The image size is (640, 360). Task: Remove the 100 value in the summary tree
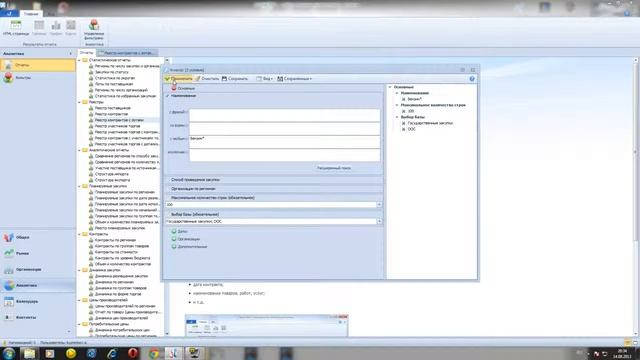point(403,111)
